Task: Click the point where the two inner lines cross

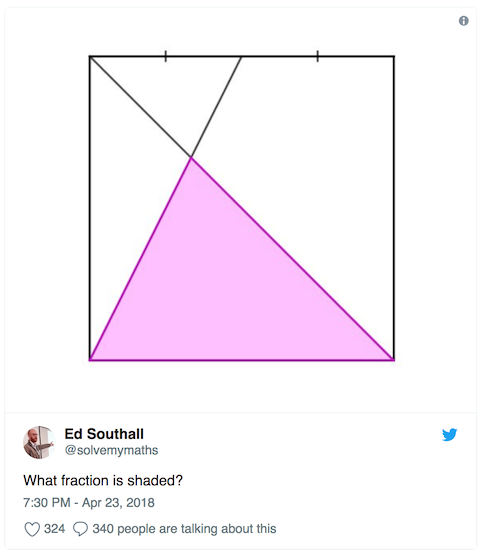Action: click(191, 157)
